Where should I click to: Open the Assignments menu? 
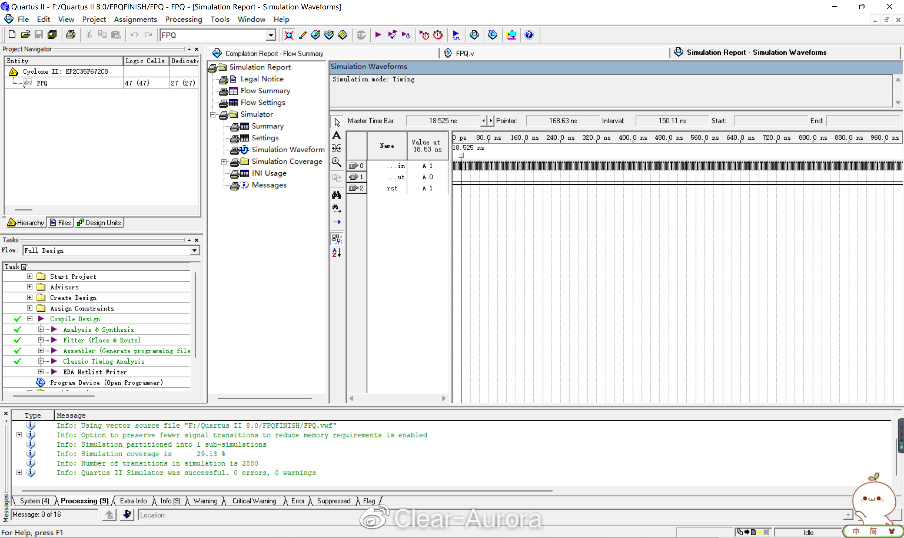(x=135, y=19)
